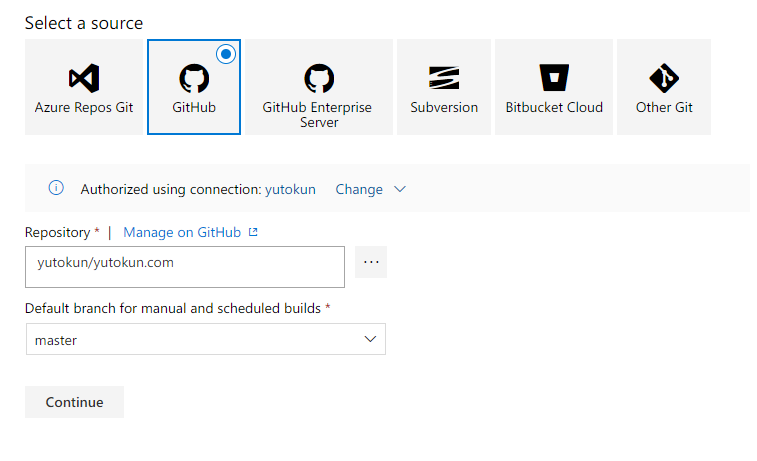Screen dimensions: 757x461
Task: Click the Azure Repos Git logo icon
Action: pos(84,78)
